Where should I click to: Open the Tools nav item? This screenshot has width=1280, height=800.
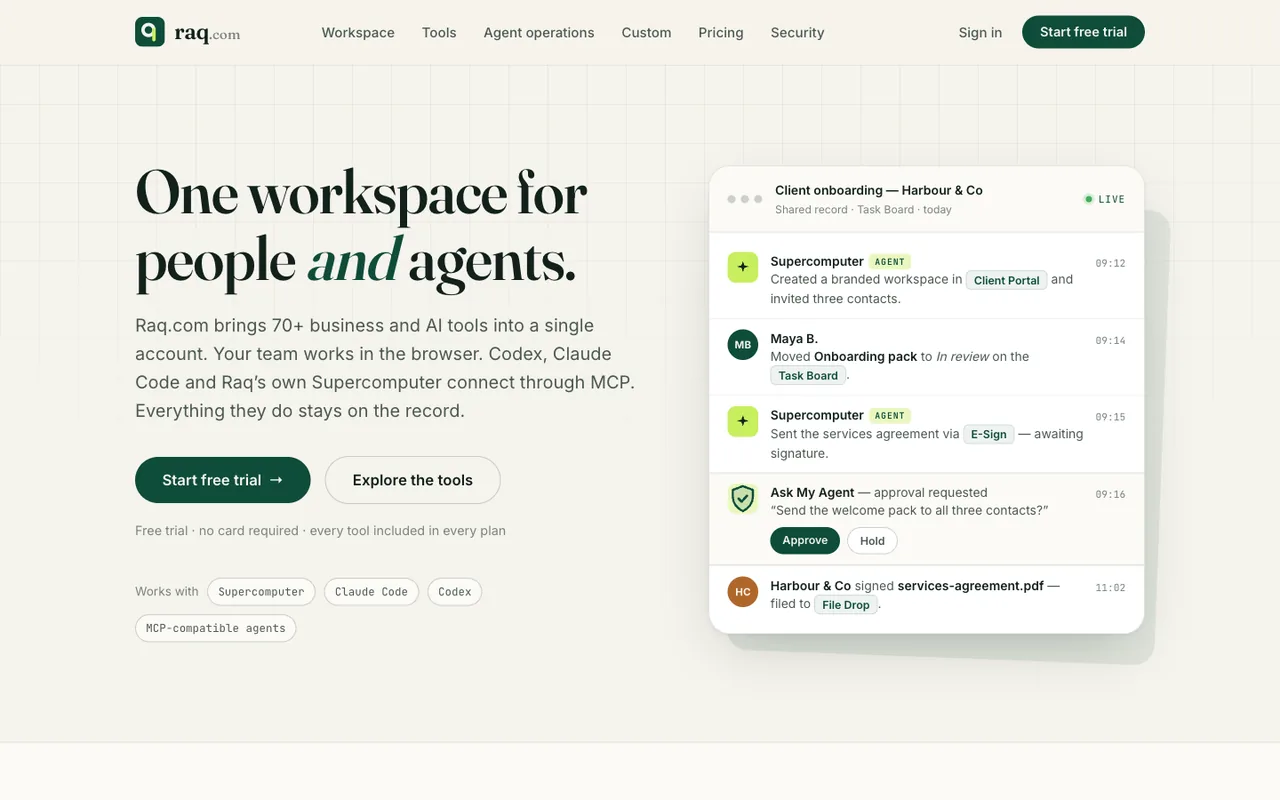(x=439, y=32)
